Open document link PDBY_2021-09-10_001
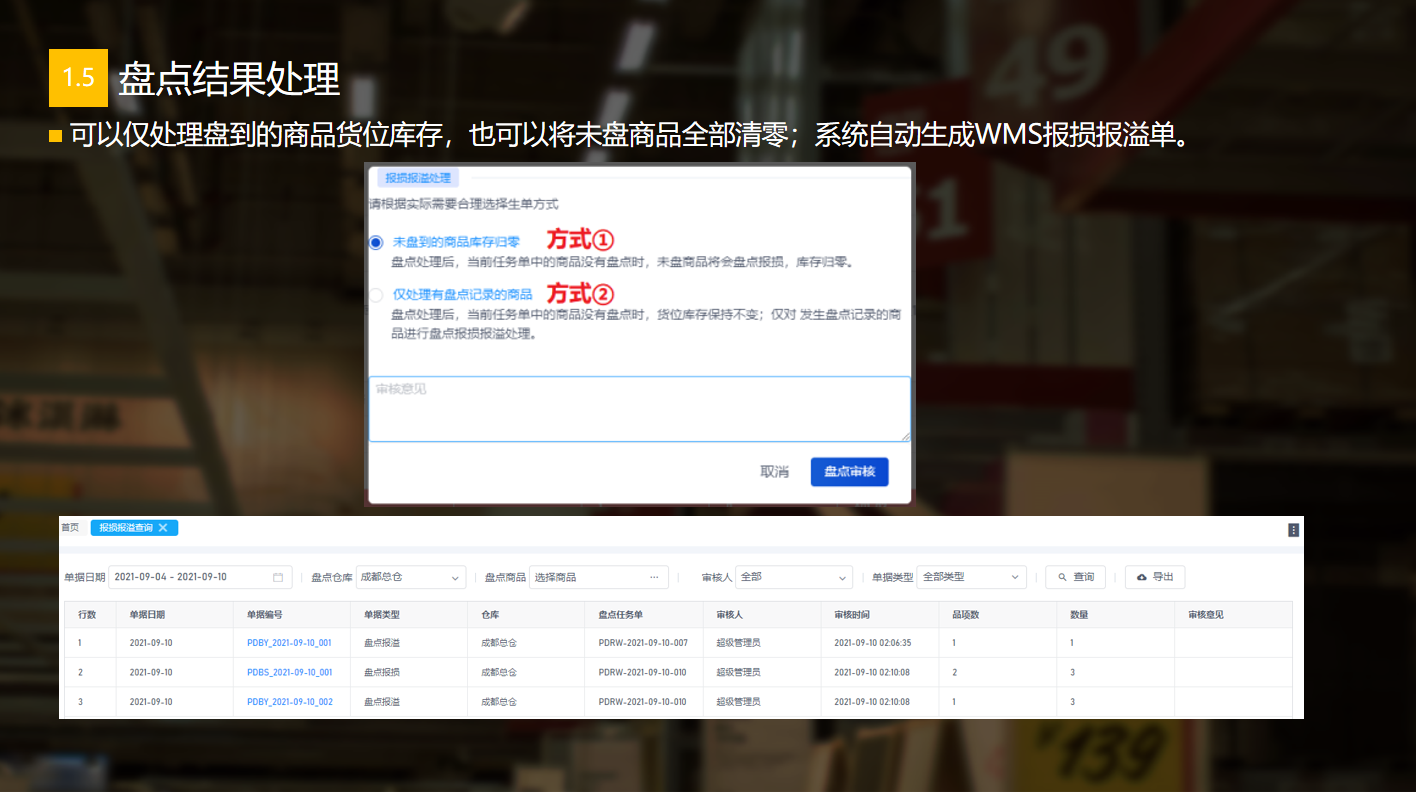 click(289, 643)
